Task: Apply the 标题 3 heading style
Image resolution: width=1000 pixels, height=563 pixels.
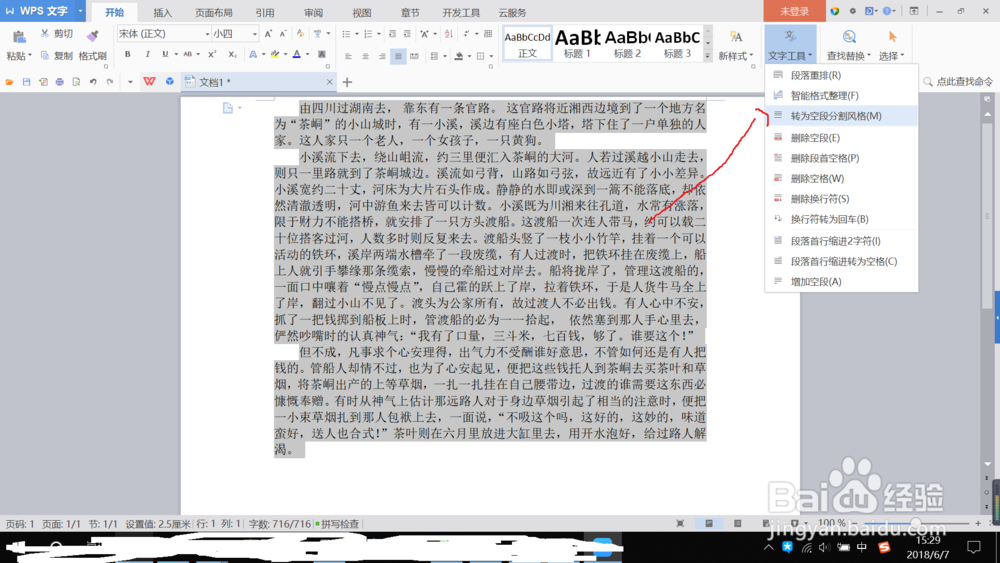Action: point(677,43)
